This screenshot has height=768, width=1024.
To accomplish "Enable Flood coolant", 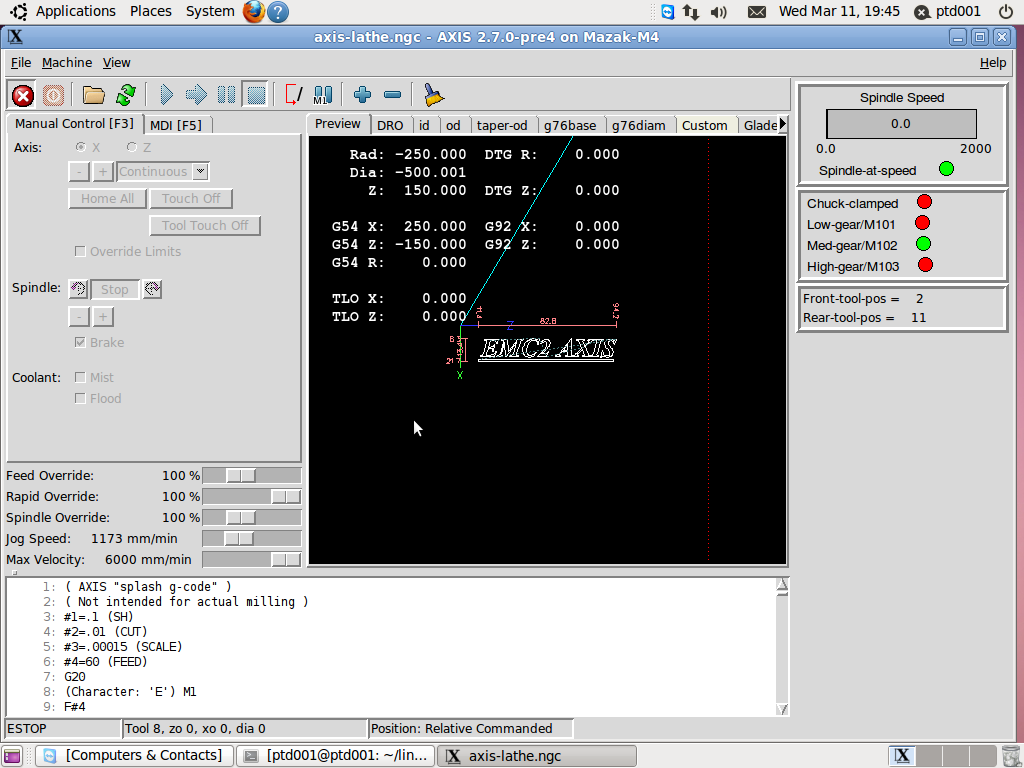I will [80, 398].
